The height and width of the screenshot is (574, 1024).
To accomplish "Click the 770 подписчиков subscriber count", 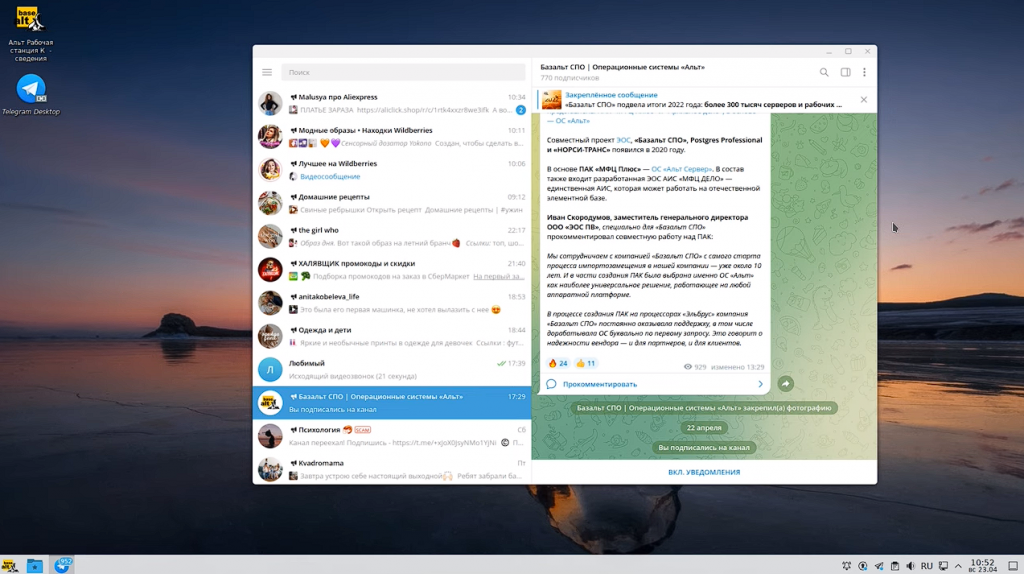I will (569, 78).
